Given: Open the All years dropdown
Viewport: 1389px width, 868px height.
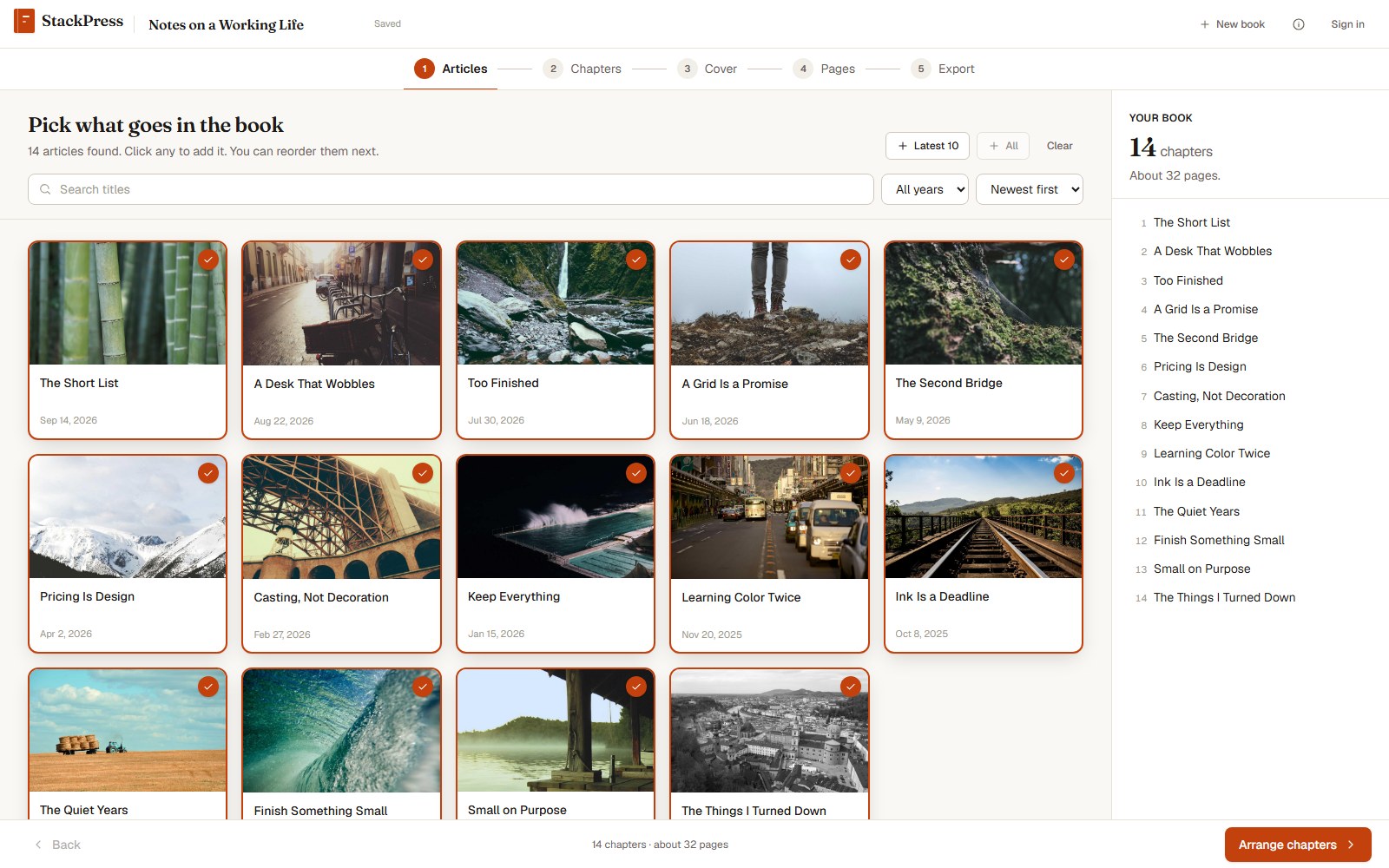Looking at the screenshot, I should [925, 189].
